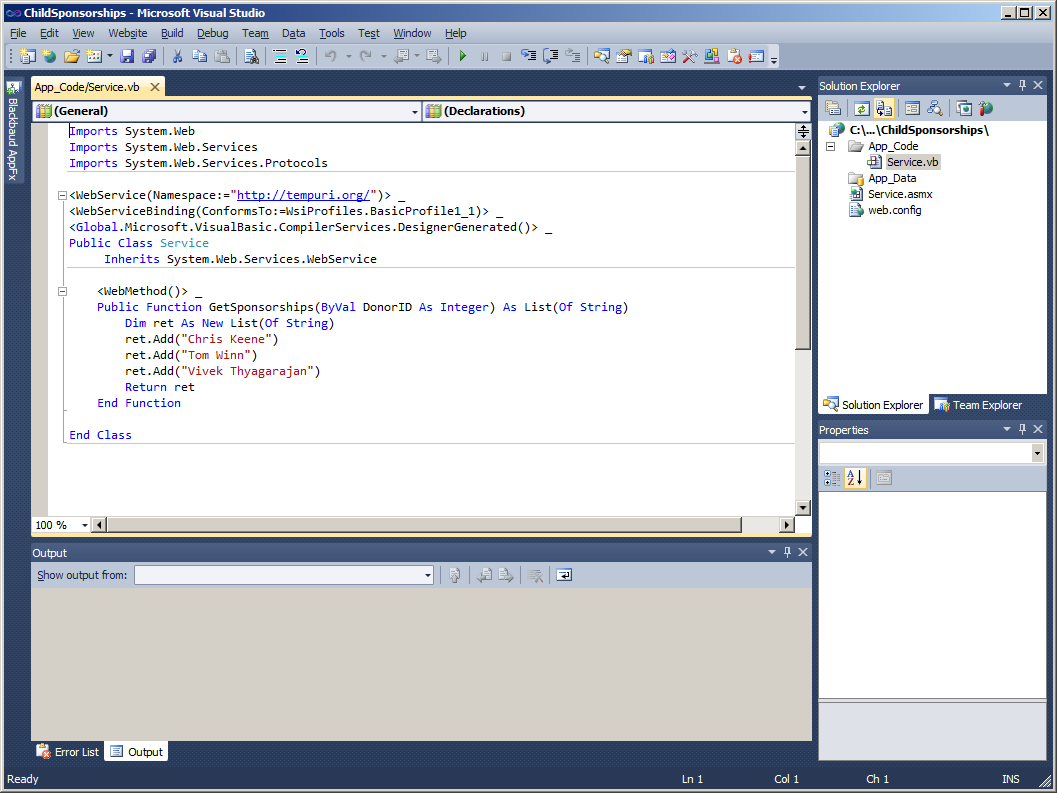
Task: Open the File menu
Action: [x=18, y=33]
